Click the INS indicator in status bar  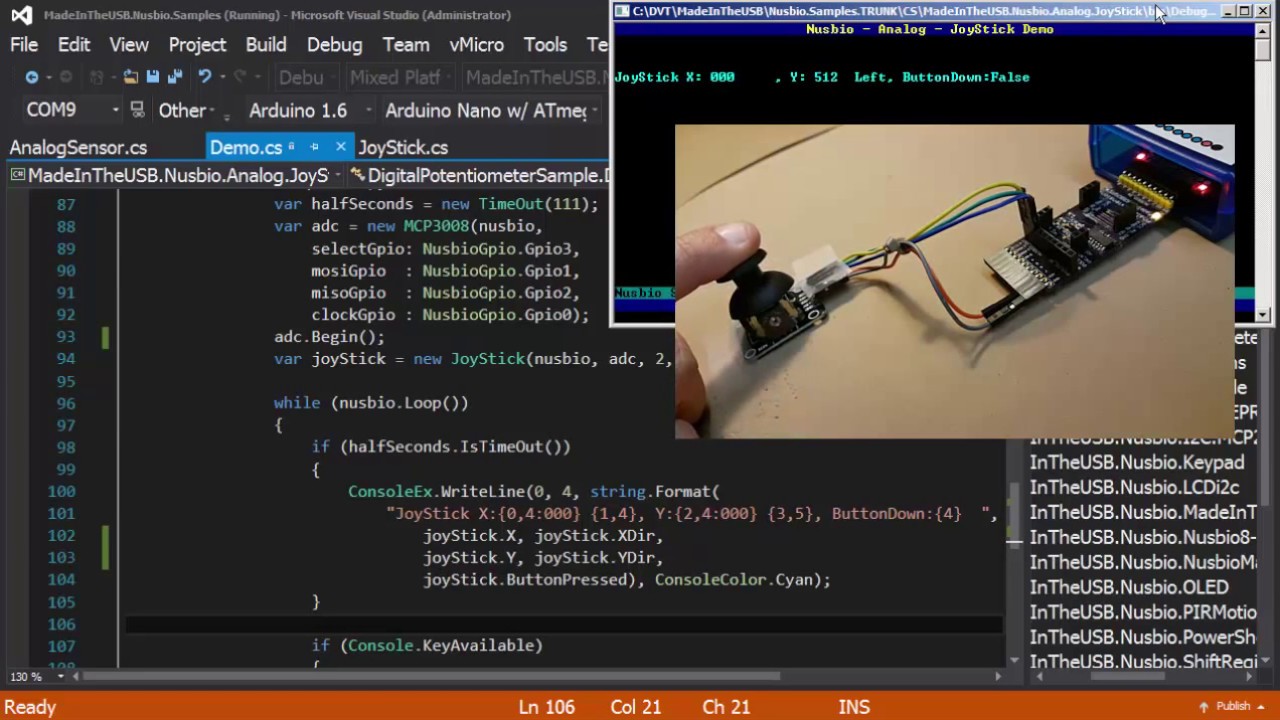coord(853,707)
